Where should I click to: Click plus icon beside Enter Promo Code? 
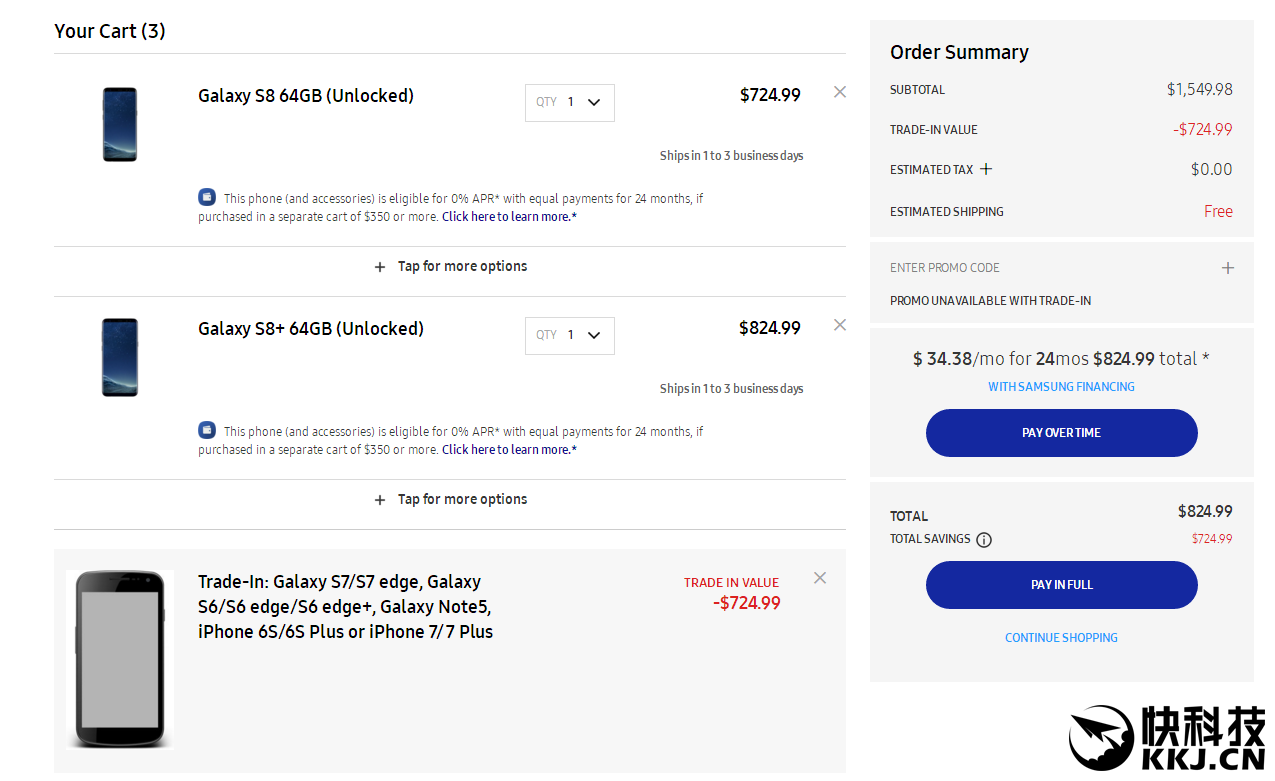pos(1228,268)
